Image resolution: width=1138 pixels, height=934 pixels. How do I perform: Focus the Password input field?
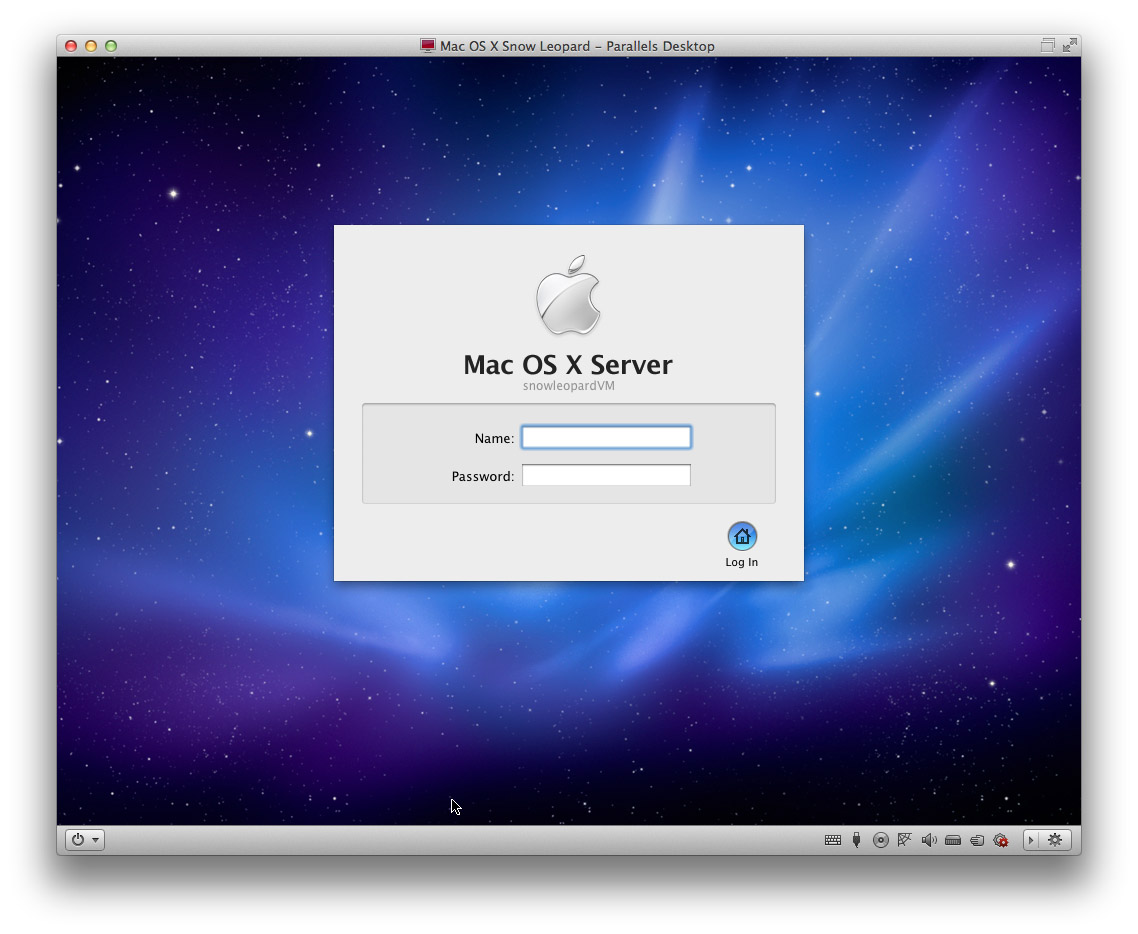606,475
